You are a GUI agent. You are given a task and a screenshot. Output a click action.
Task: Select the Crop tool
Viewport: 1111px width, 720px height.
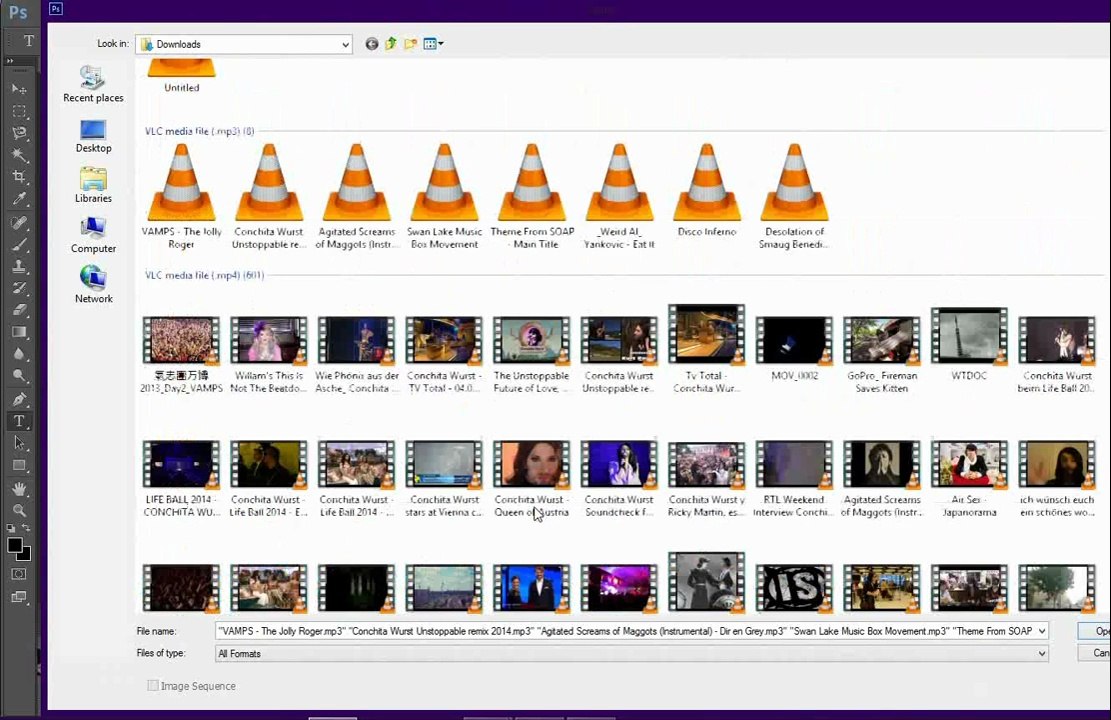click(x=19, y=176)
